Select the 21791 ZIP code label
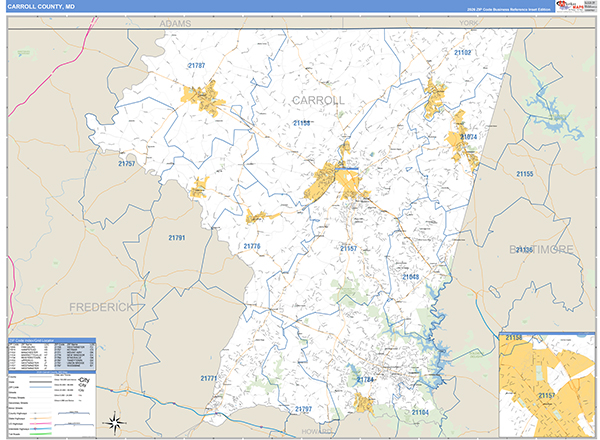Image resolution: width=600 pixels, height=440 pixels. [x=176, y=237]
